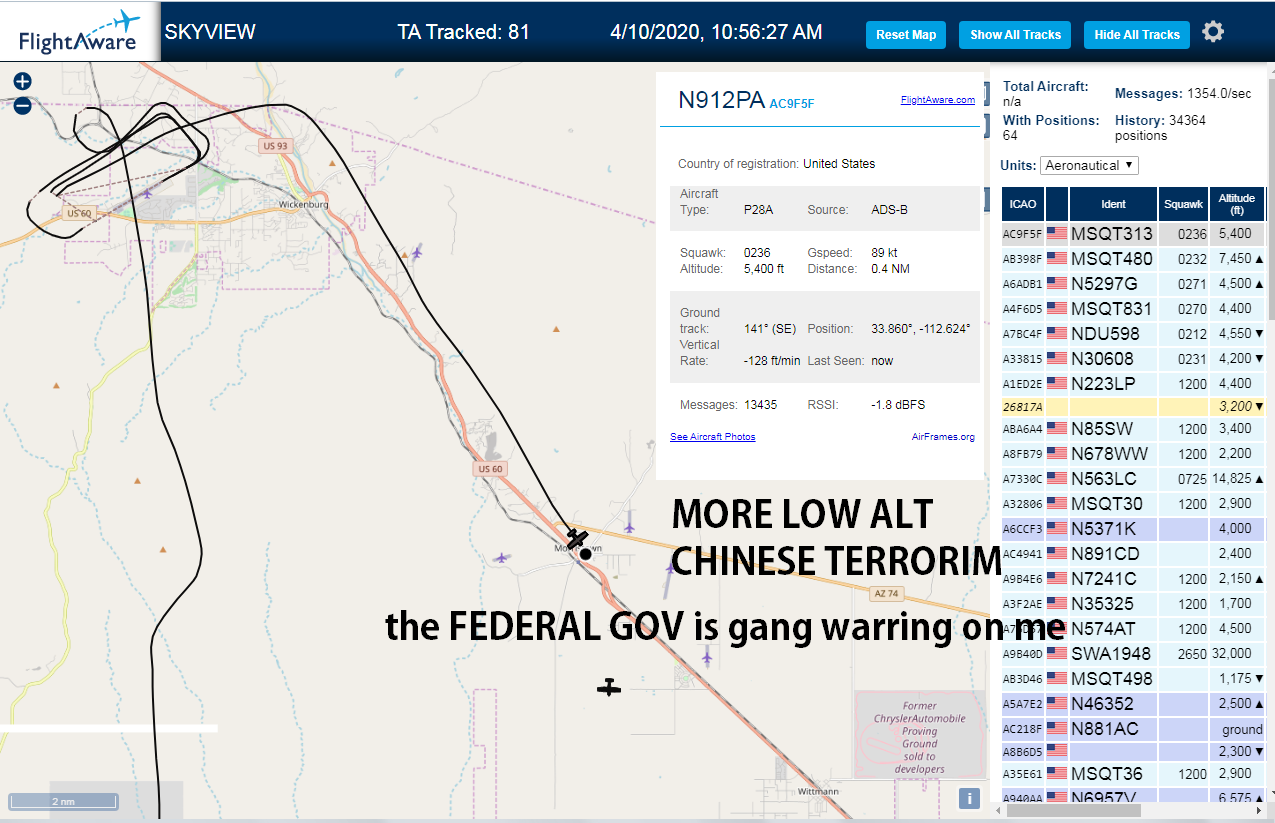Click the map info 'i' button
The width and height of the screenshot is (1275, 823).
pos(968,798)
